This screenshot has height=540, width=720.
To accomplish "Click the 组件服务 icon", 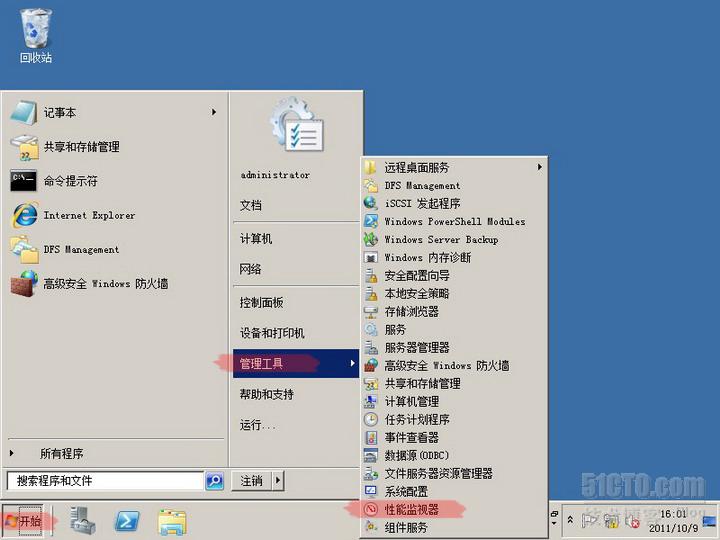I will 371,527.
